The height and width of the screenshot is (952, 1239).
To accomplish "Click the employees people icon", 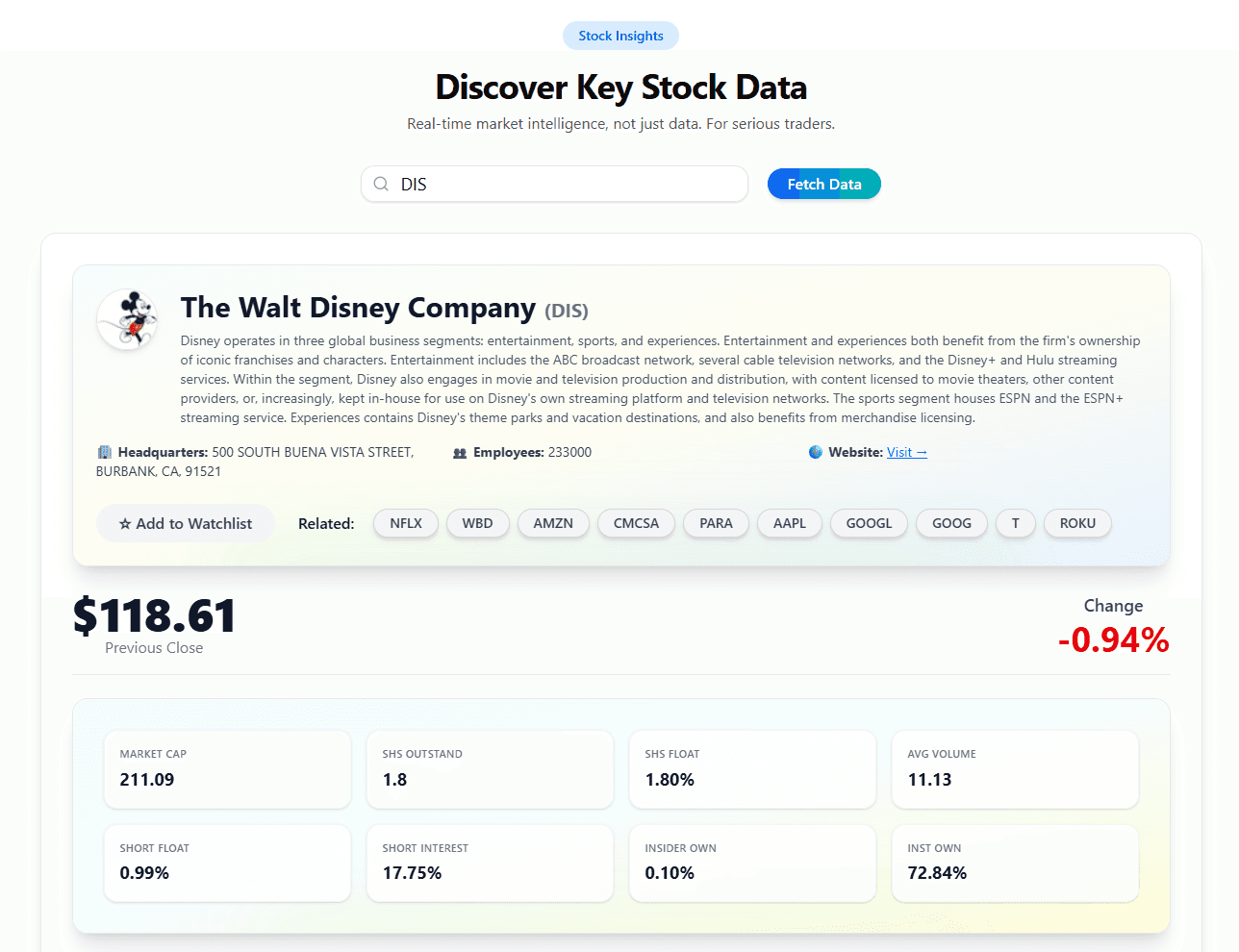I will coord(460,453).
